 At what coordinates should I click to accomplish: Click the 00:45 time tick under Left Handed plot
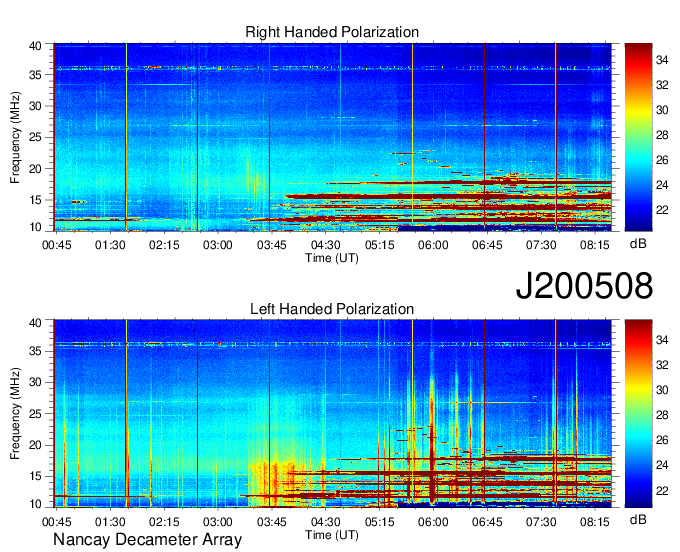coord(56,522)
